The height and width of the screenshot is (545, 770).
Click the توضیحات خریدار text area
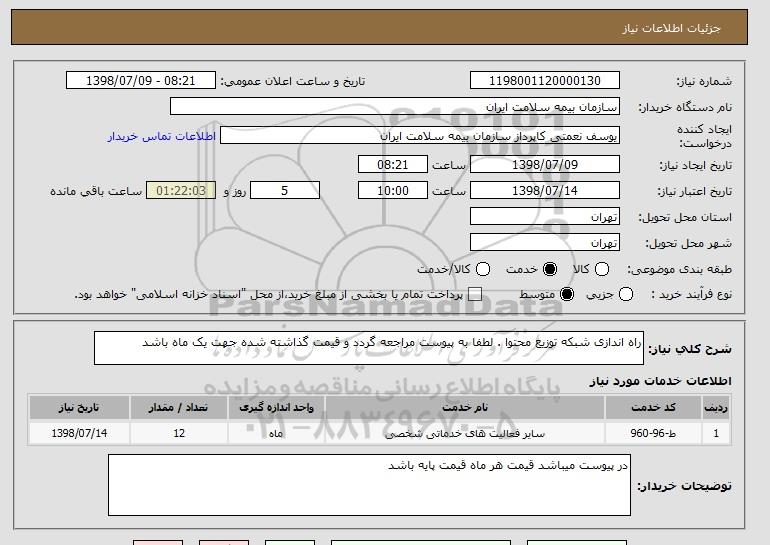(369, 485)
